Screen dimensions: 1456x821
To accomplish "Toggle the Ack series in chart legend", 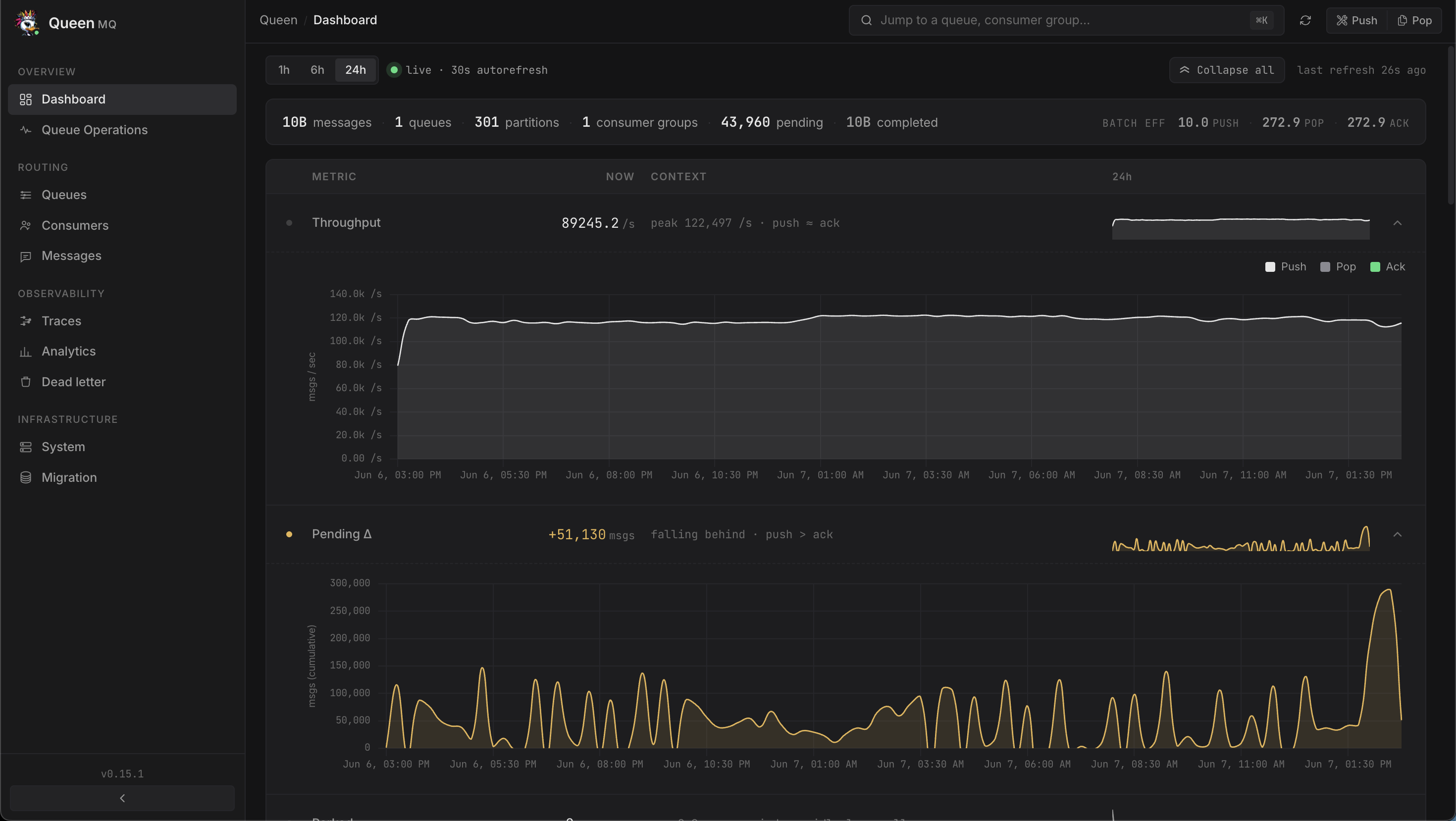I will tap(1387, 267).
